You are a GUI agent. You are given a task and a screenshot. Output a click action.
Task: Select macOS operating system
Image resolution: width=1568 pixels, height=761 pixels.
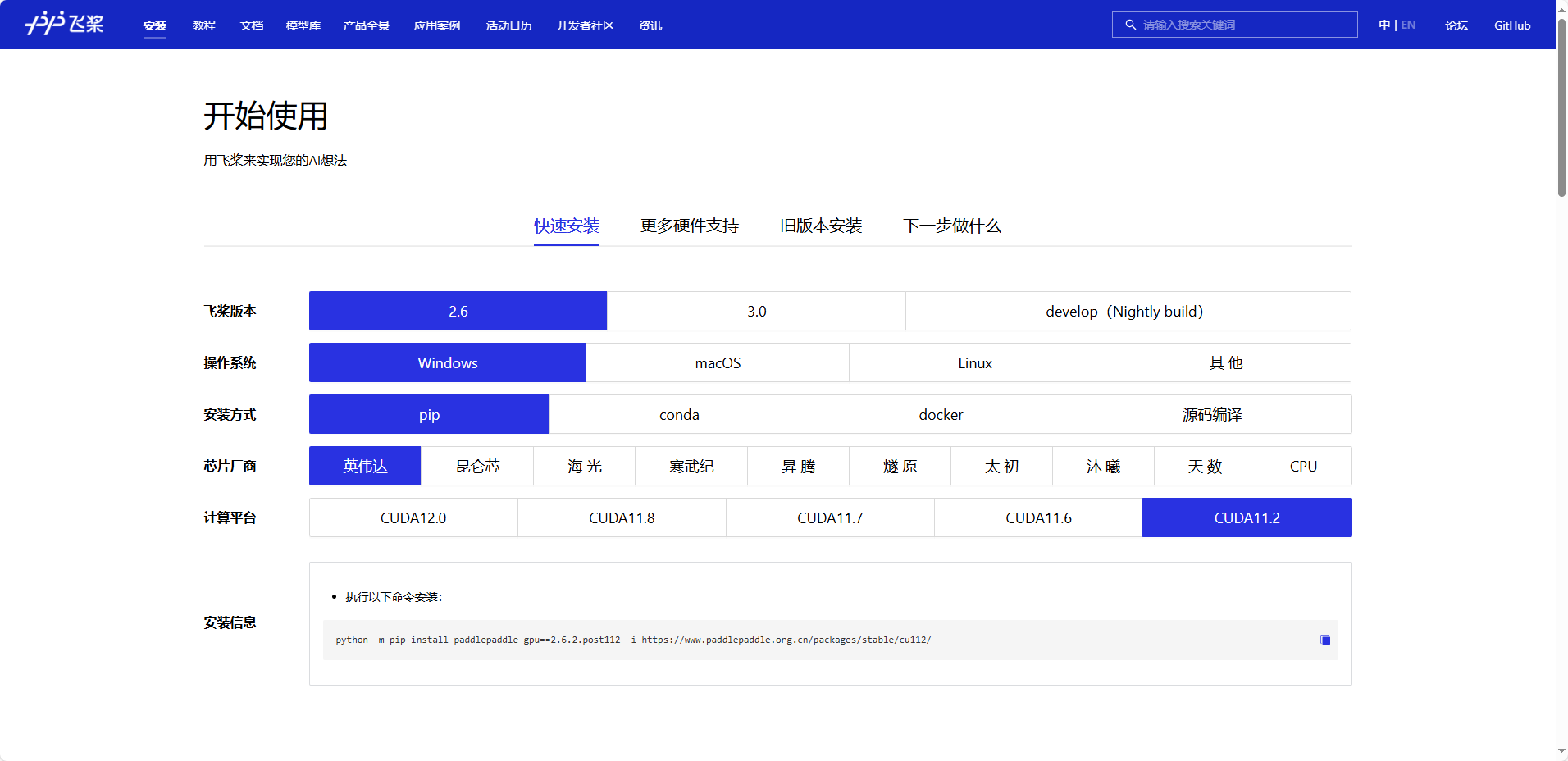tap(718, 362)
